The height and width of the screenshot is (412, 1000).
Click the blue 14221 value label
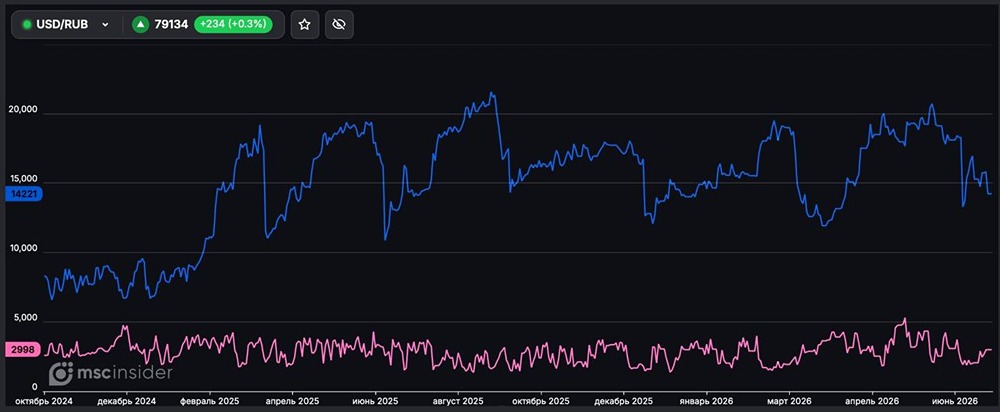(x=23, y=195)
